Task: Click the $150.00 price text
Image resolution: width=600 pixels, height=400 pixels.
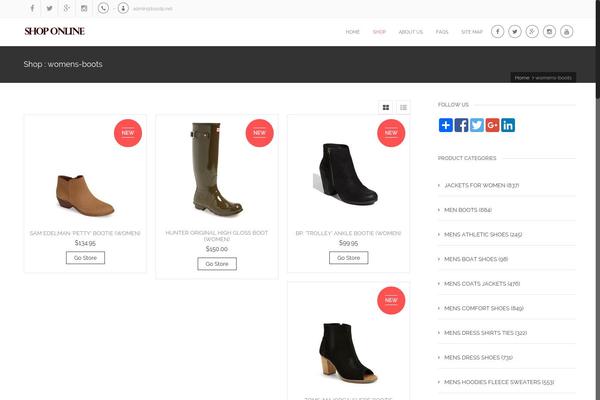Action: point(217,249)
